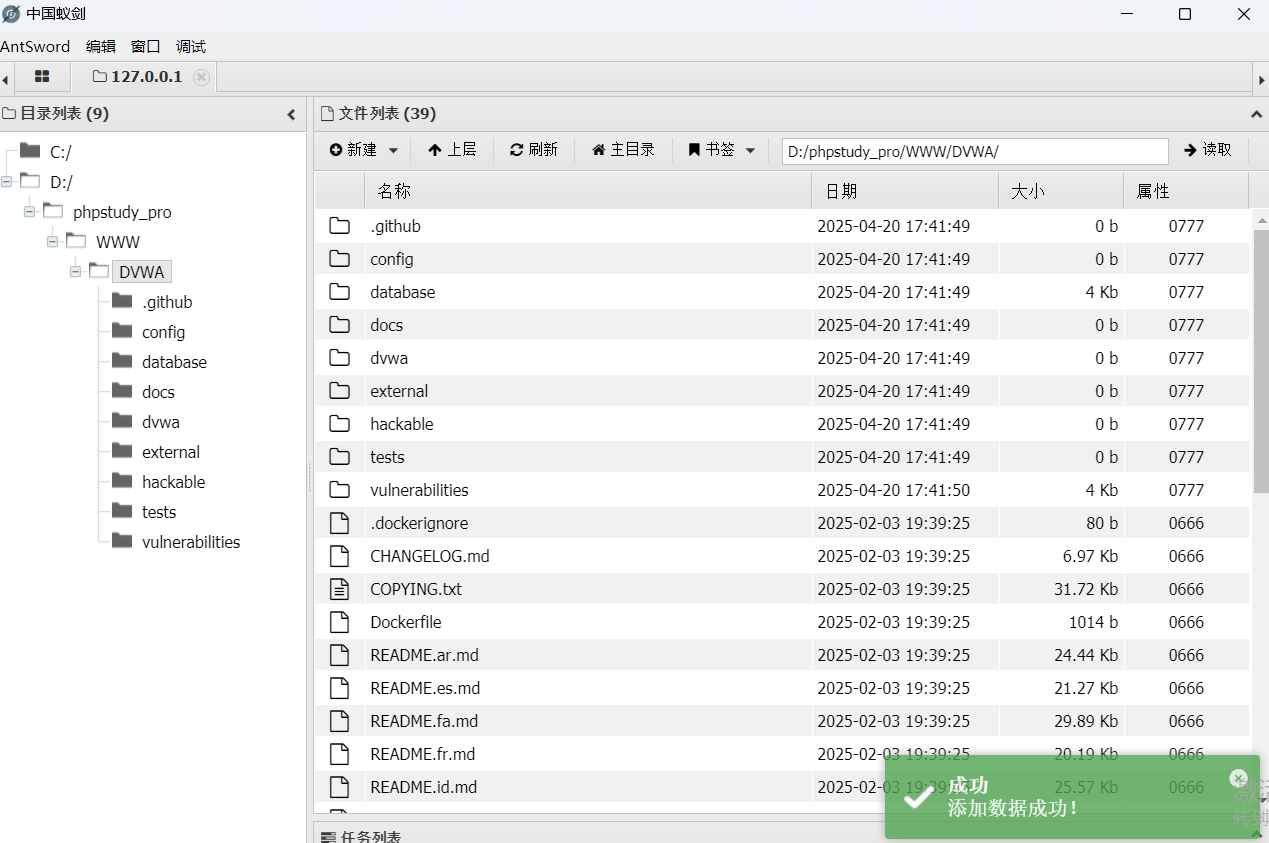Collapse the phpstudy_pro tree node
Viewport: 1269px width, 843px height.
point(30,212)
